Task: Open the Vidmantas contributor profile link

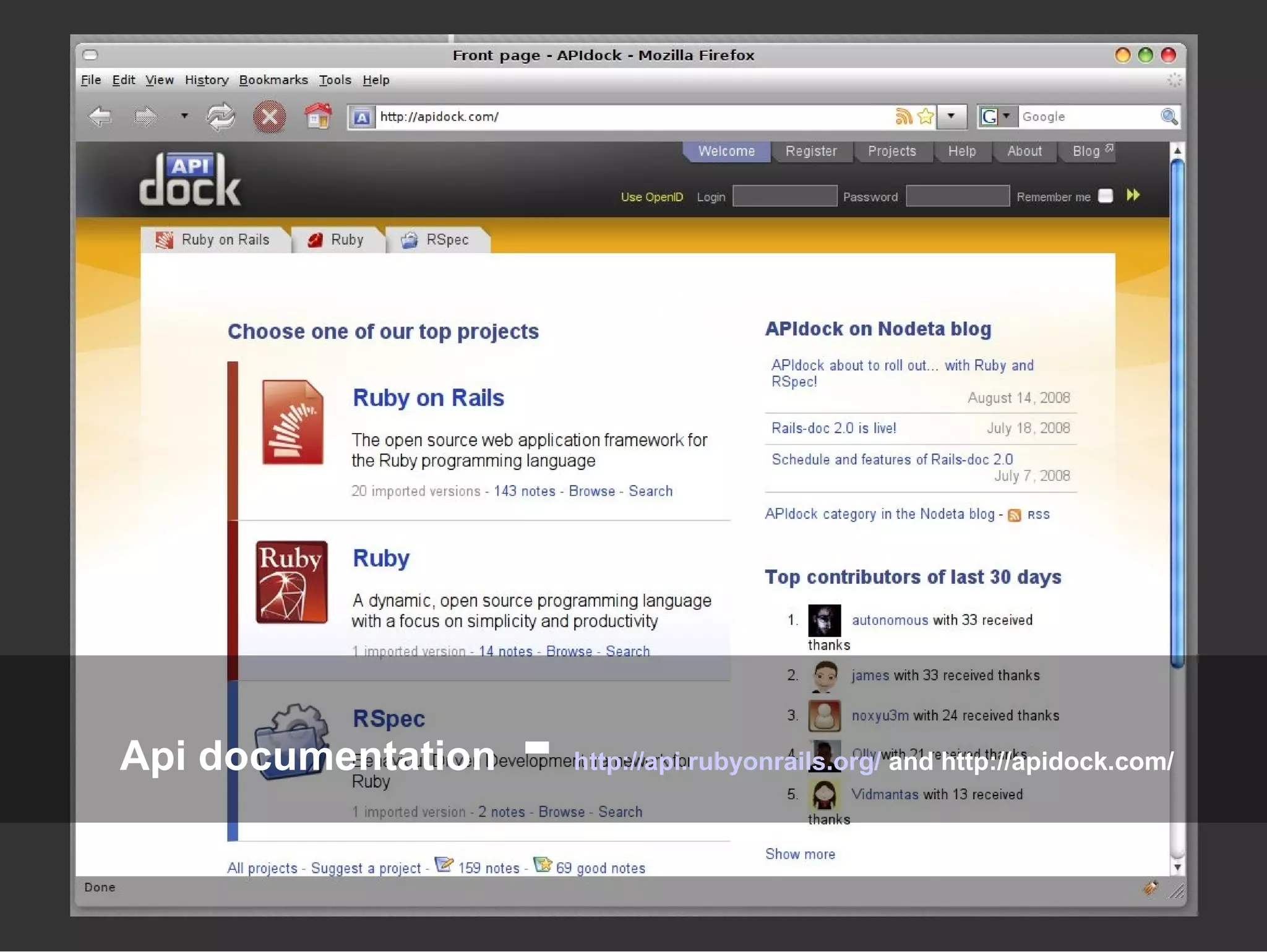Action: [885, 795]
